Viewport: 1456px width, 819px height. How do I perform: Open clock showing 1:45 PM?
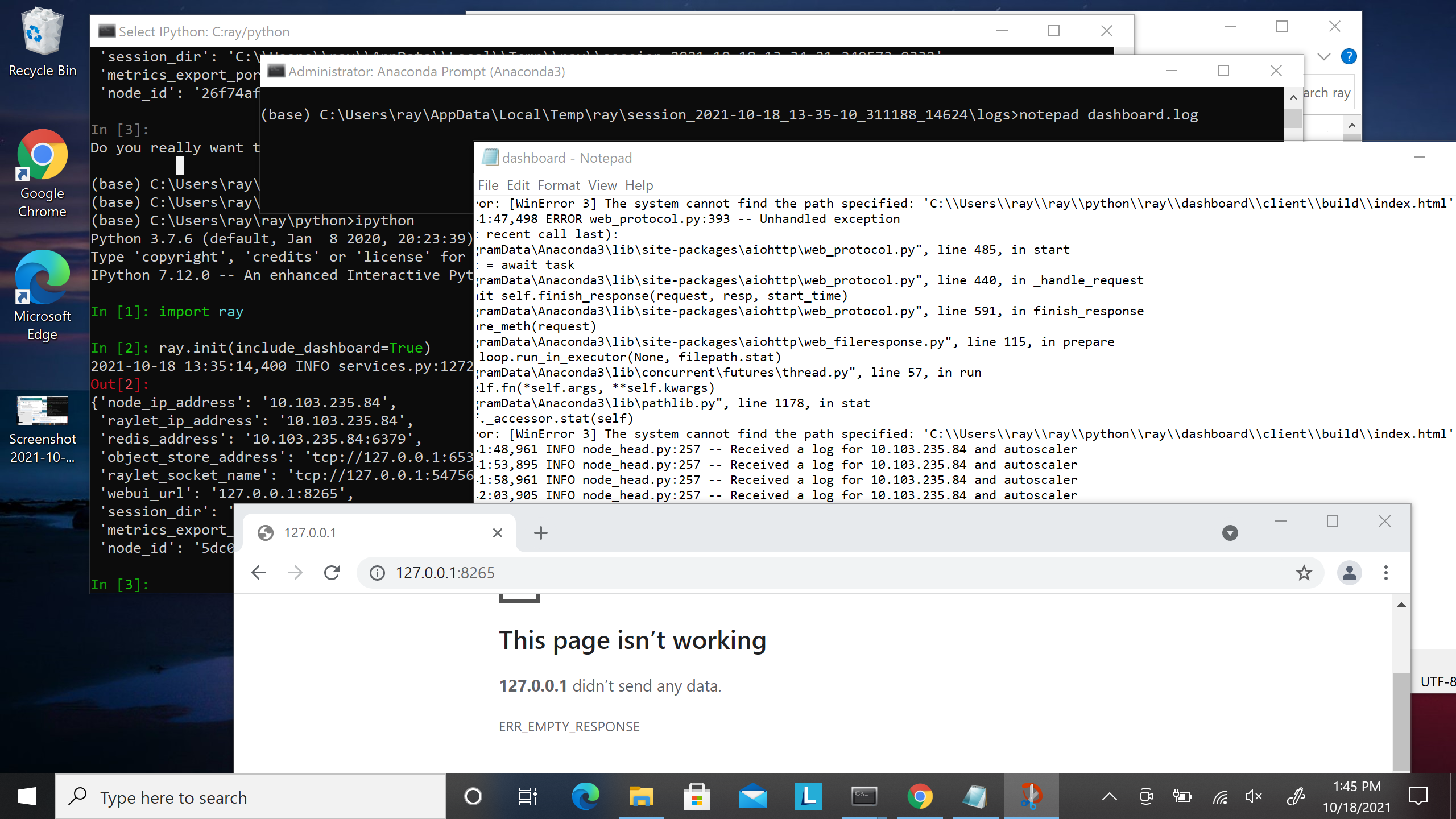tap(1356, 797)
